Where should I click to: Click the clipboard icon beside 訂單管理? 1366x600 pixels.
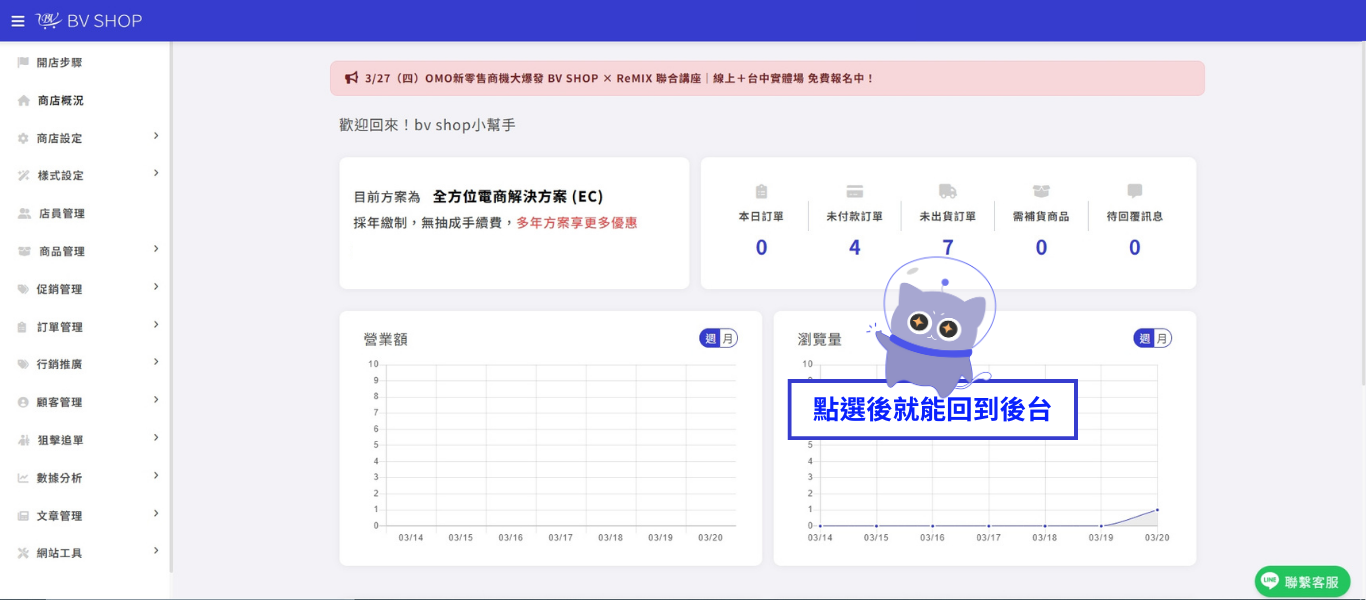(23, 327)
